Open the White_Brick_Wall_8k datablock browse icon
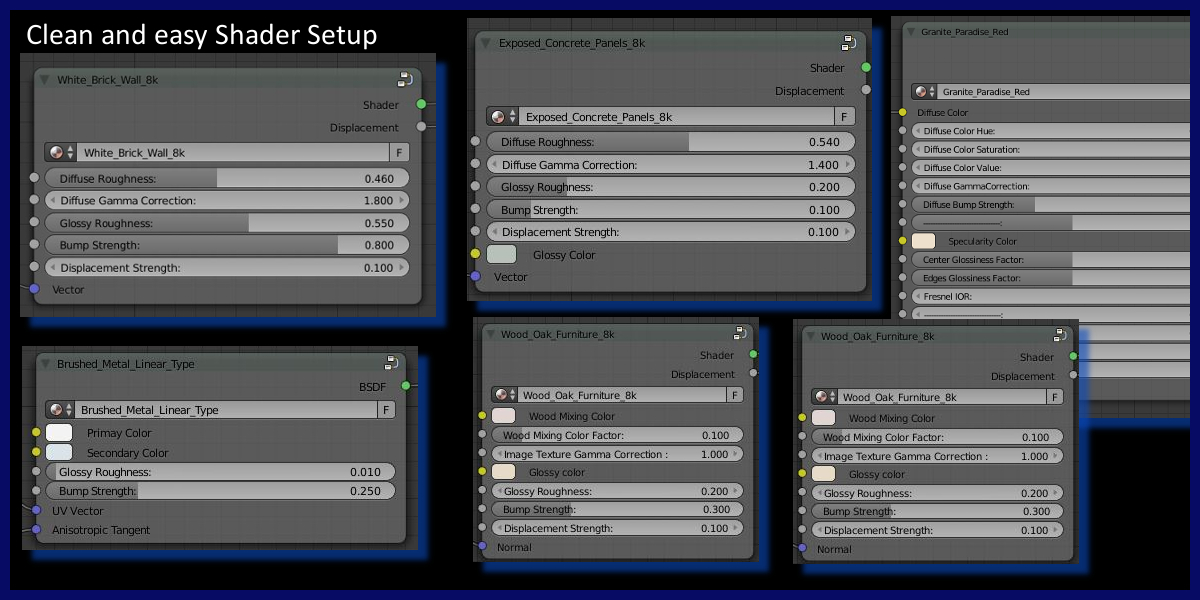 click(59, 152)
